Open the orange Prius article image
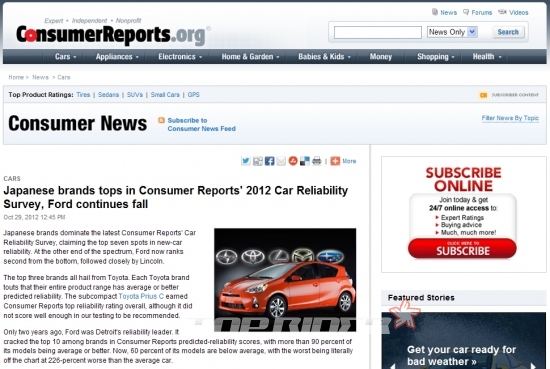550x369 pixels. [x=285, y=280]
